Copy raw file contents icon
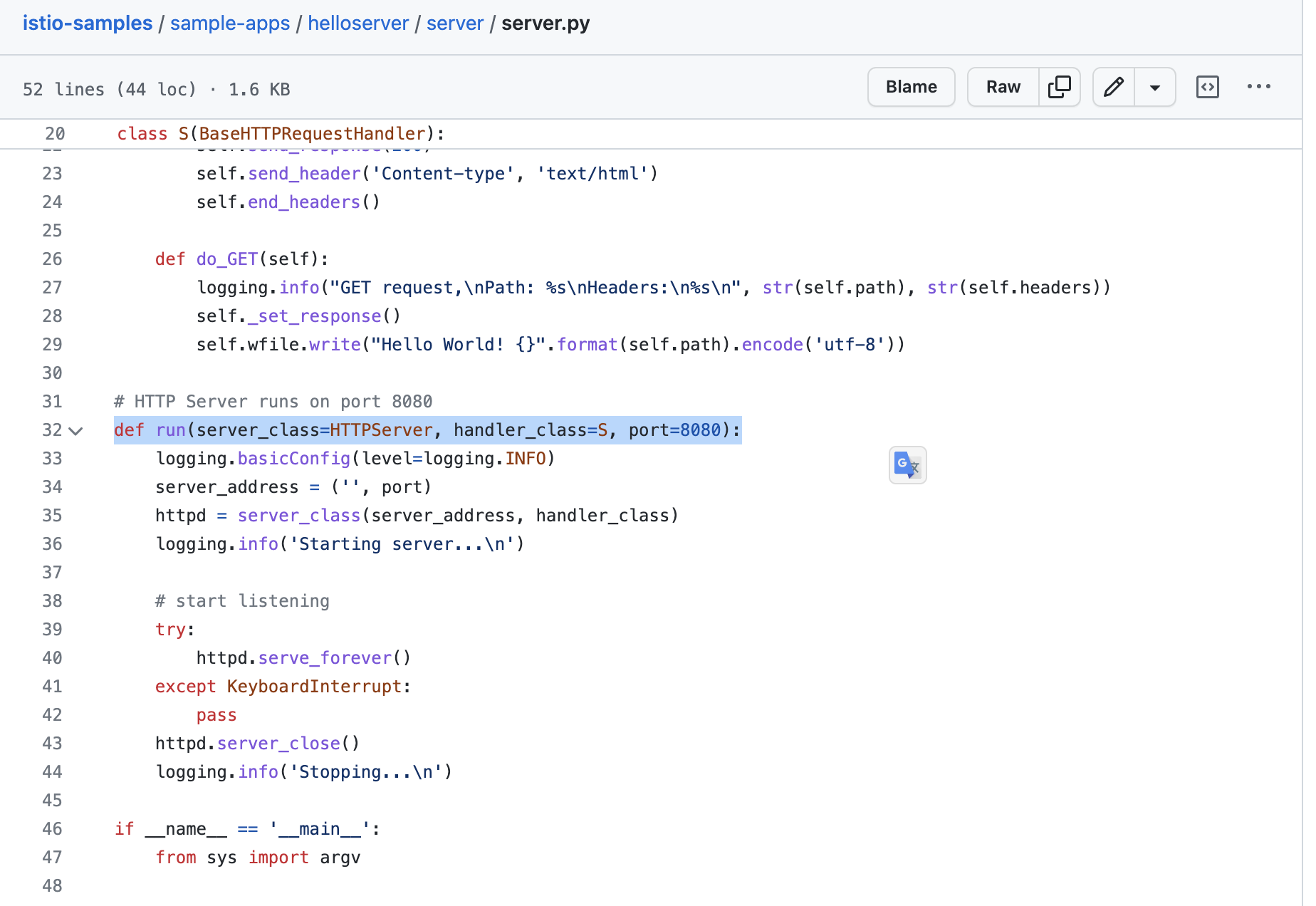This screenshot has height=906, width=1316. tap(1059, 87)
